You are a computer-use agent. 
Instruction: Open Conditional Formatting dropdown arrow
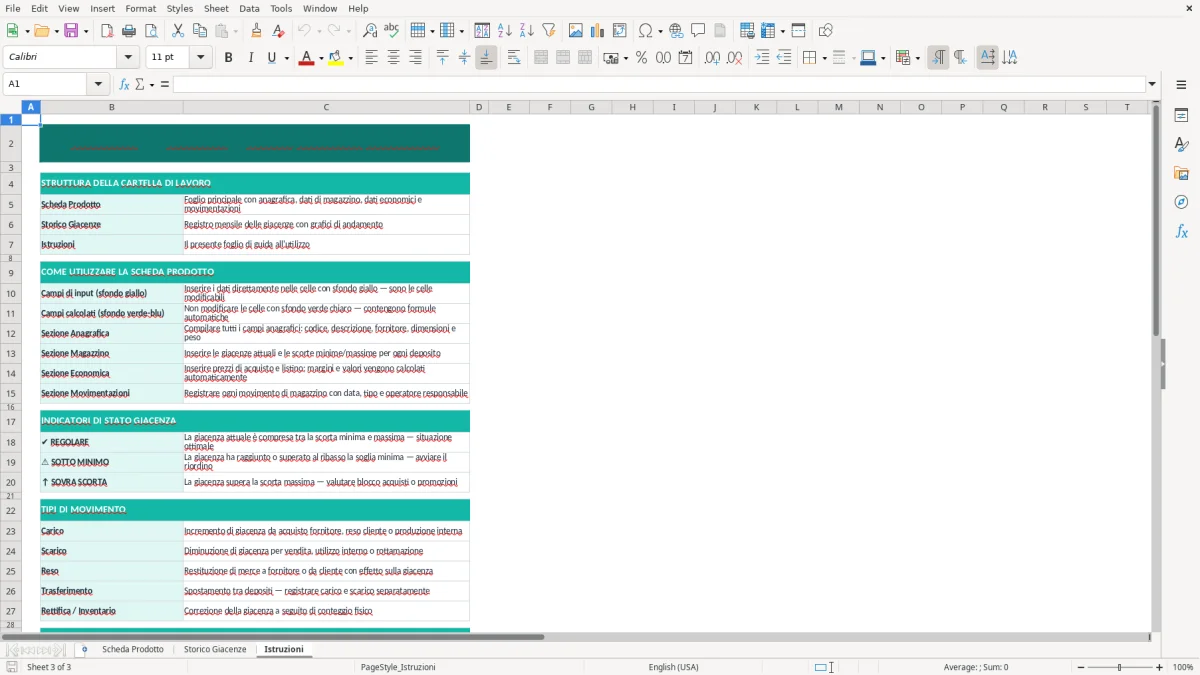pos(917,58)
